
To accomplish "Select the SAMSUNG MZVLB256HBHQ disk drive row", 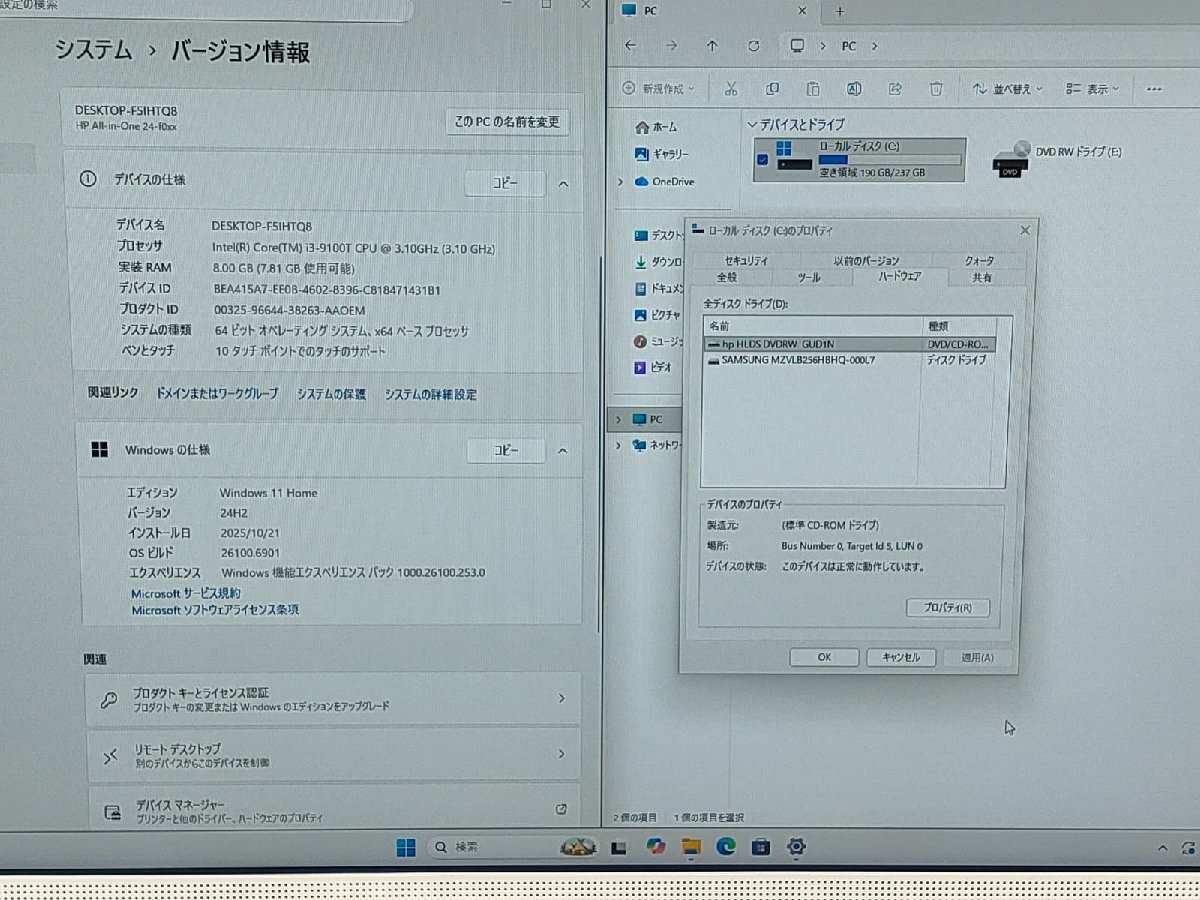I will pyautogui.click(x=790, y=360).
